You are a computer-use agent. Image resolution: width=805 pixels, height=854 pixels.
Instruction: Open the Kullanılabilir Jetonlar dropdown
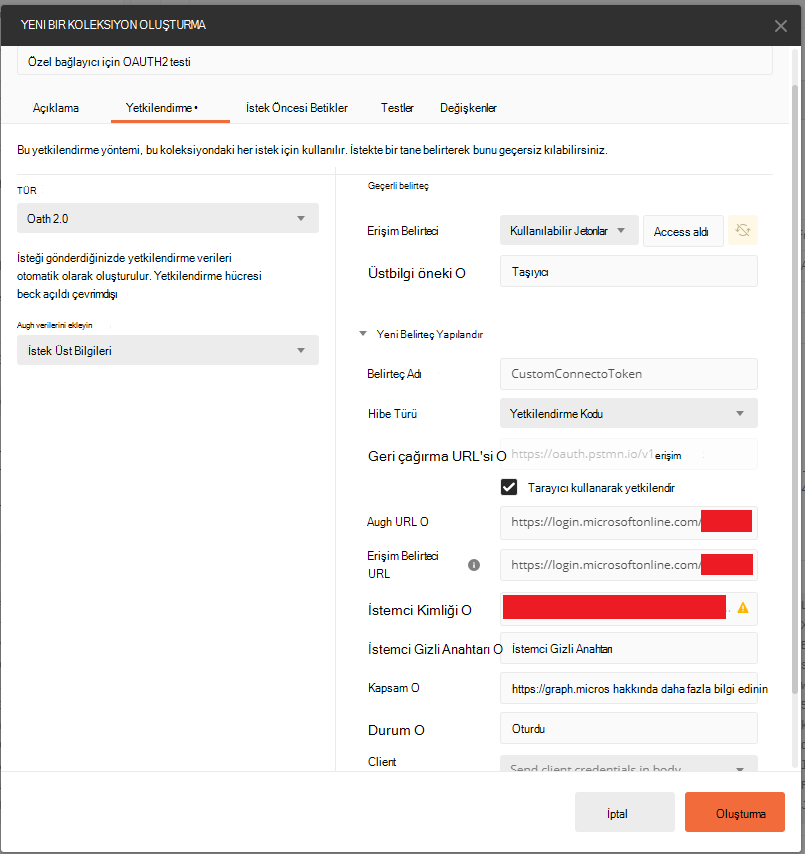pos(569,230)
